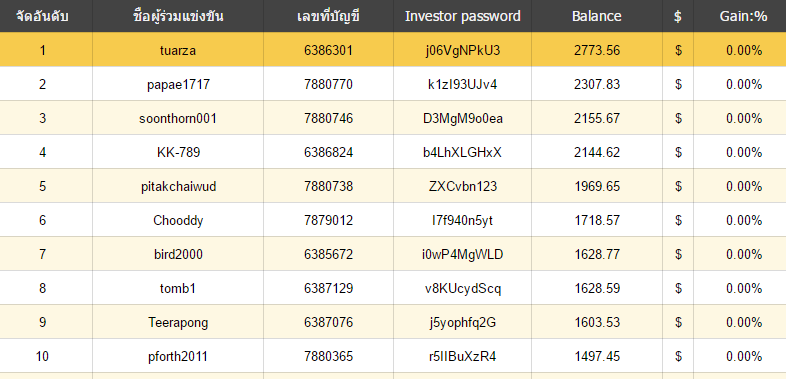Select the Balance column header
The image size is (786, 379).
pyautogui.click(x=597, y=16)
